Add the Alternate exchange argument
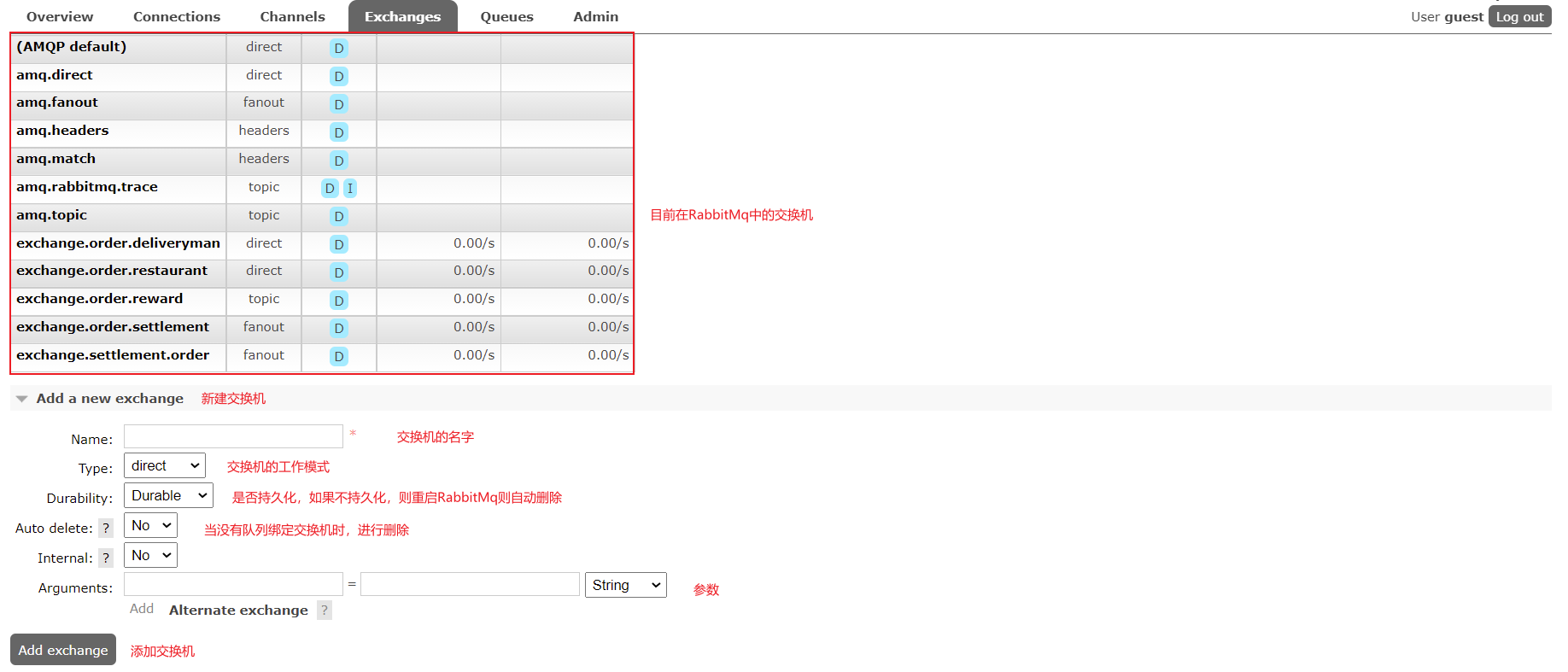This screenshot has width=1568, height=672. click(238, 610)
